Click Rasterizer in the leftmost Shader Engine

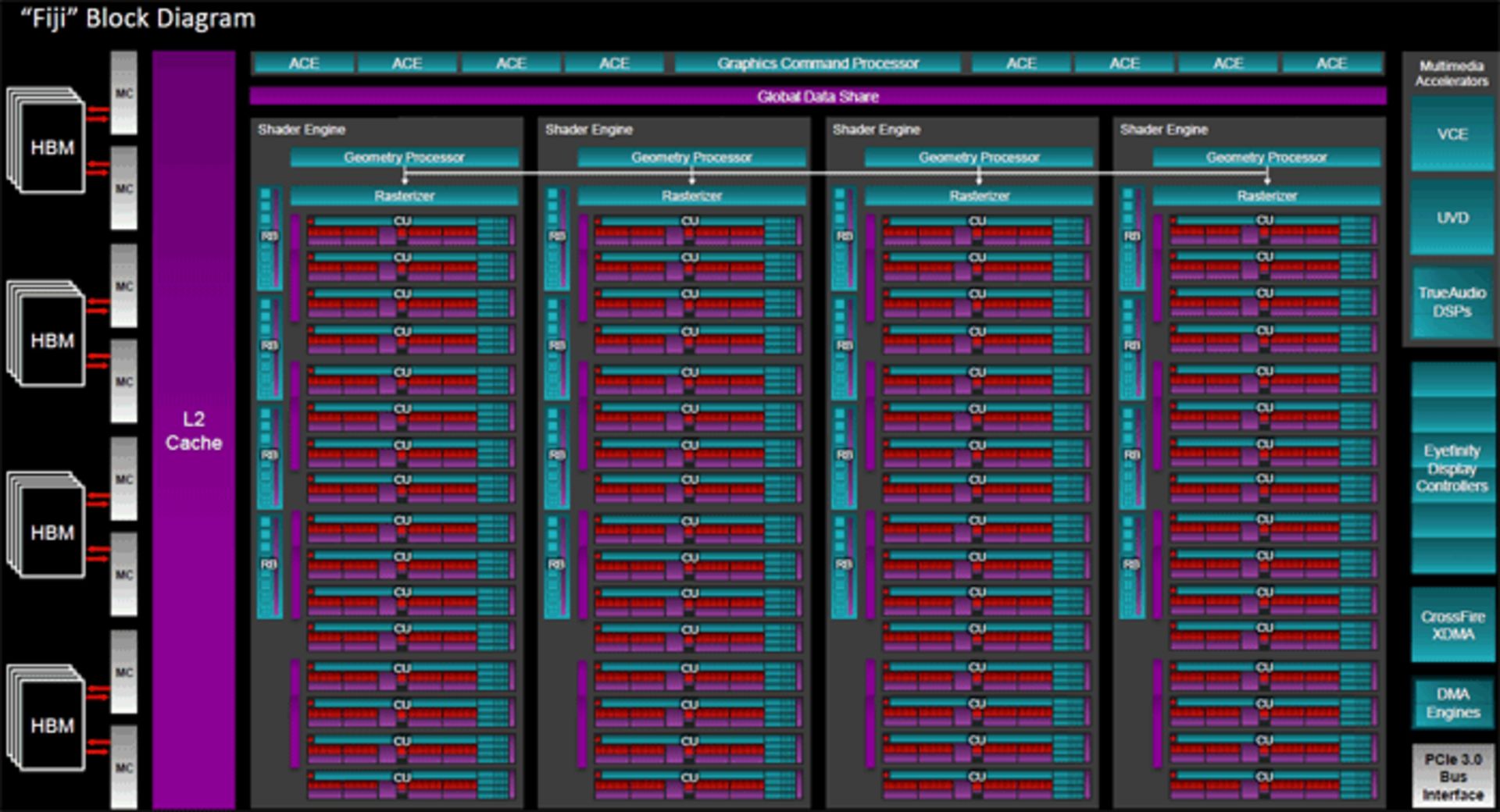404,195
